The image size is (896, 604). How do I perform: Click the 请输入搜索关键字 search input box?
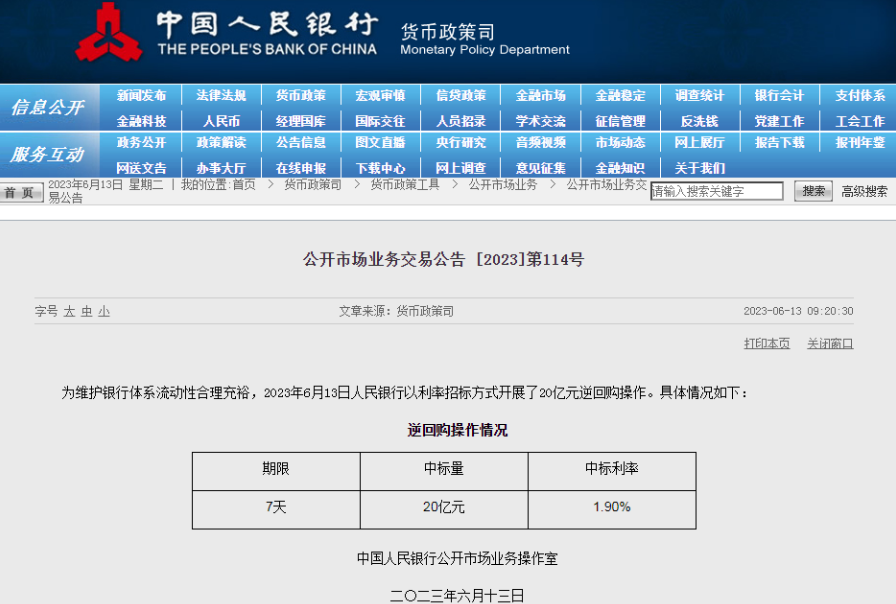tap(718, 190)
